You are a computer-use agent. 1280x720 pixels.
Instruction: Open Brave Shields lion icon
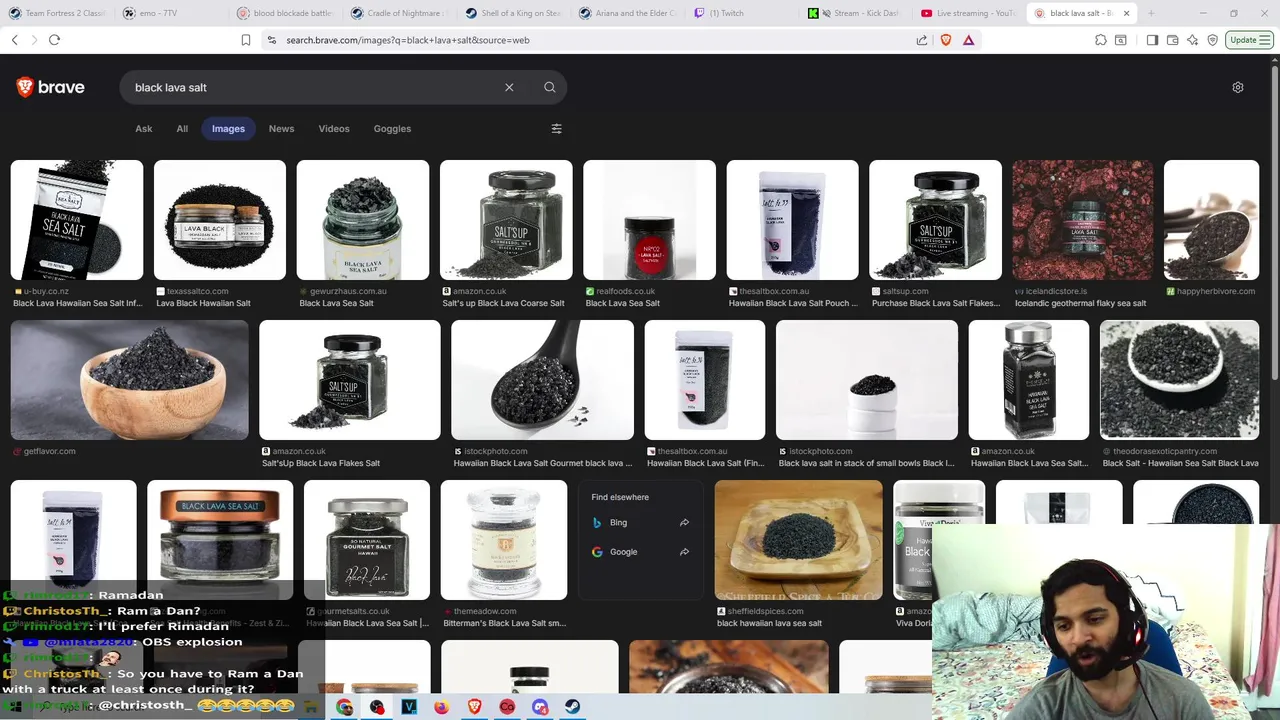click(x=946, y=40)
